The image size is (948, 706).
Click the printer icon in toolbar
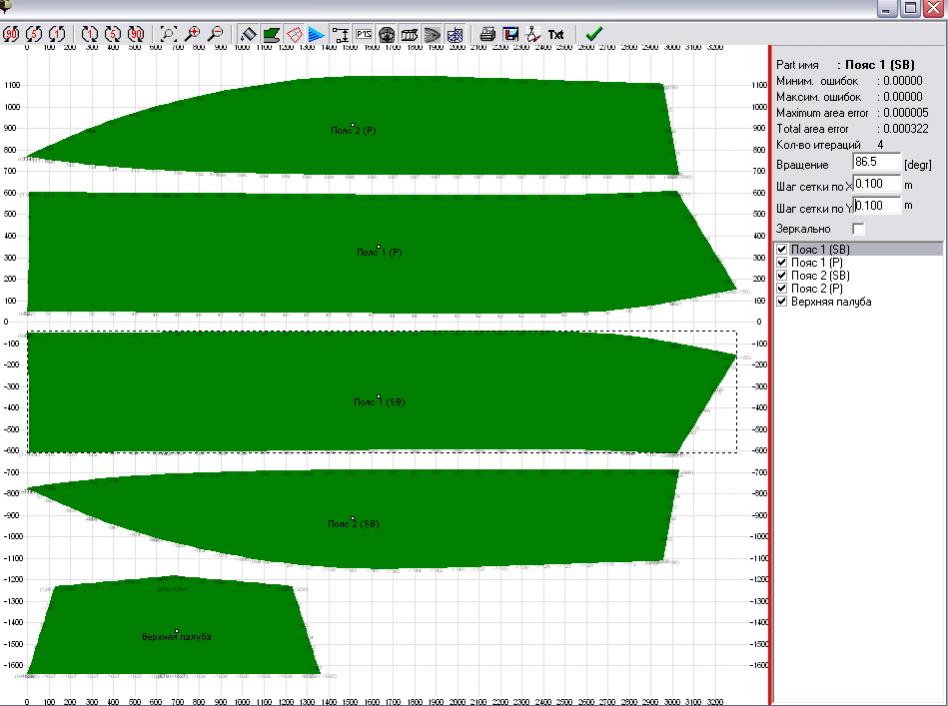click(x=489, y=34)
